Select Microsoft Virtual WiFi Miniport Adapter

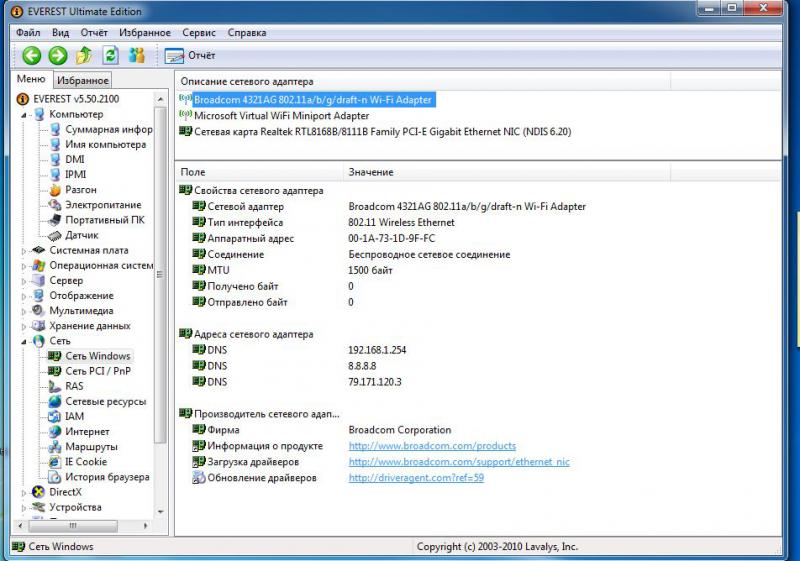[282, 116]
